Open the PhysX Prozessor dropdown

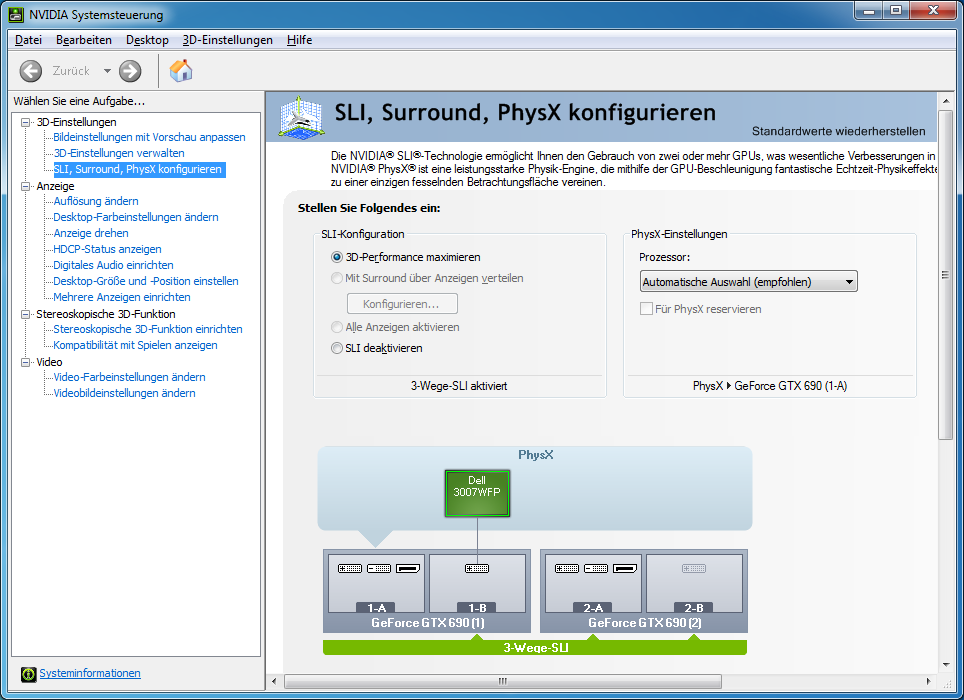point(748,281)
